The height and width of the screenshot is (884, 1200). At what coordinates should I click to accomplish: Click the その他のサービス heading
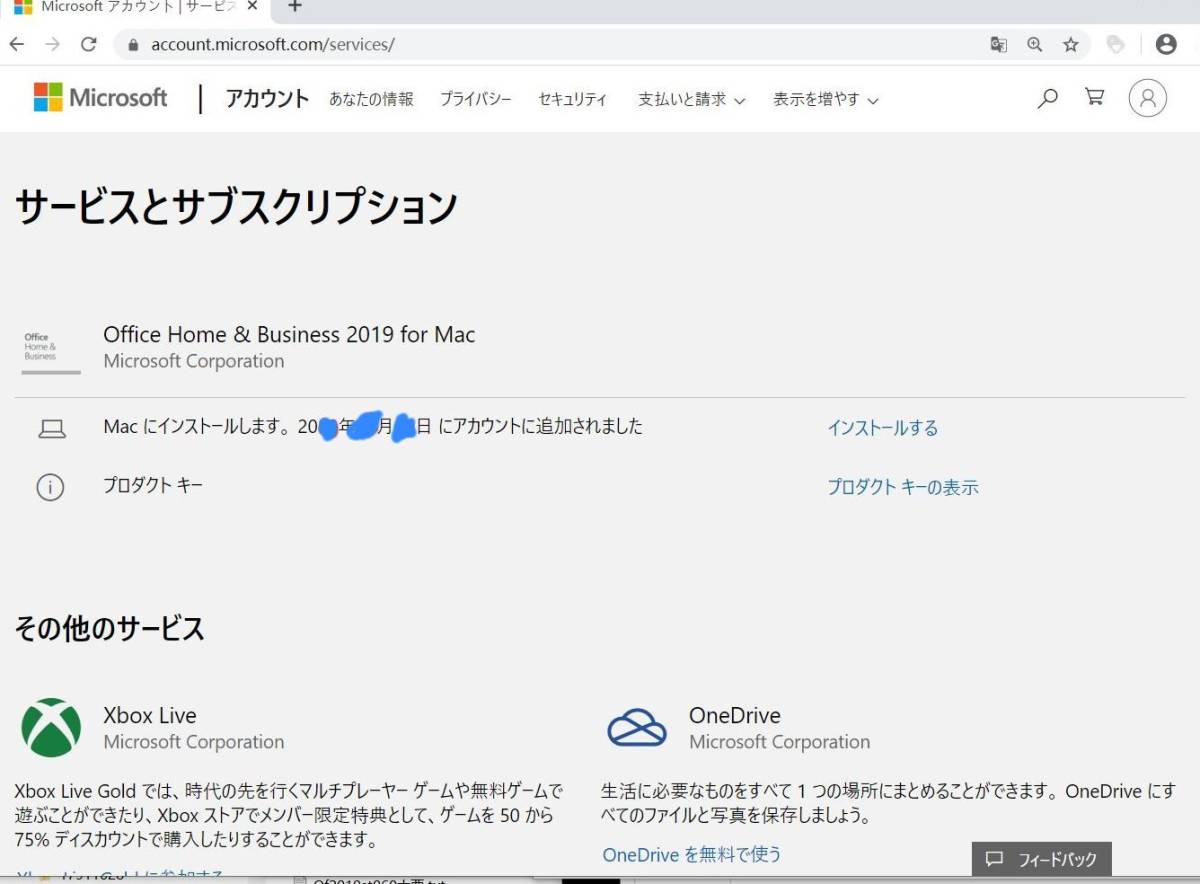(109, 628)
